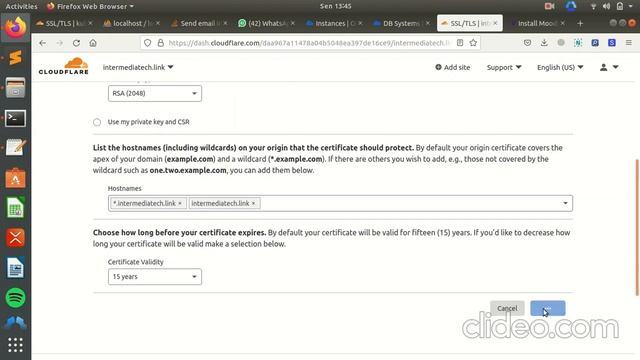Go to browser home page

93,43
